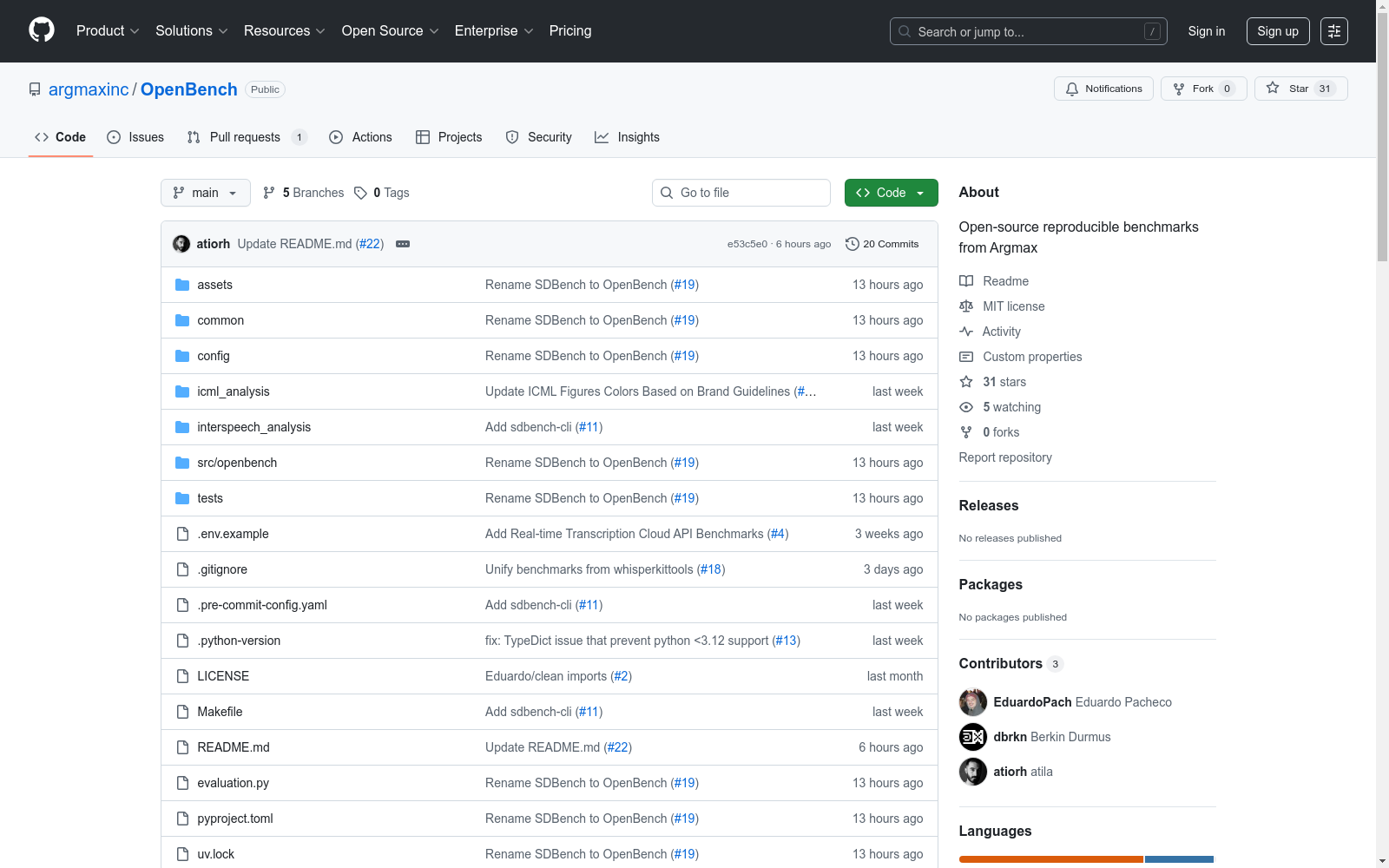The height and width of the screenshot is (868, 1389).
Task: Focus the Go to file input
Action: pos(741,193)
